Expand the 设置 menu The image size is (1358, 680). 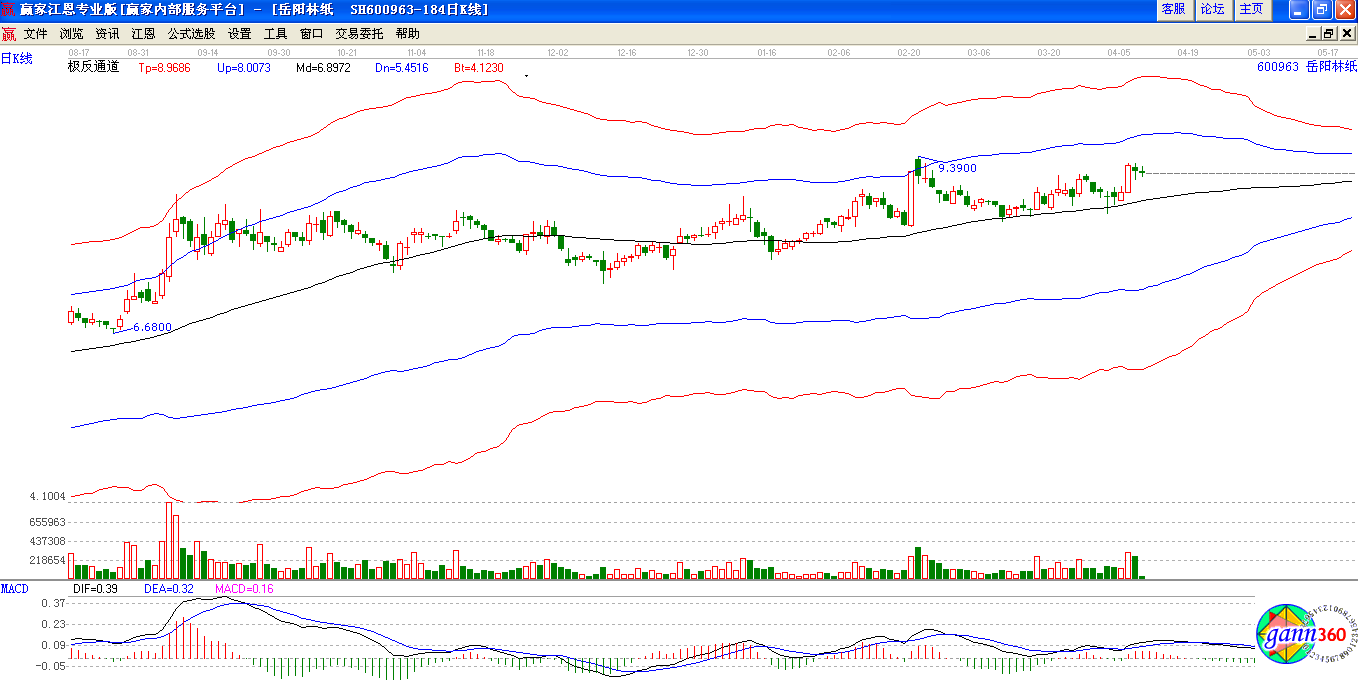240,33
